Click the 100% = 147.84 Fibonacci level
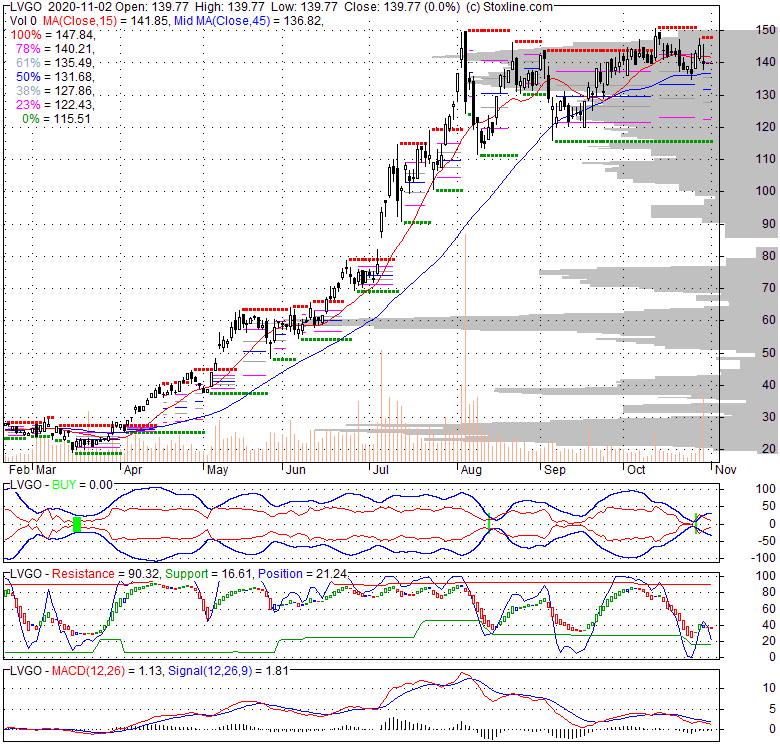 point(53,35)
